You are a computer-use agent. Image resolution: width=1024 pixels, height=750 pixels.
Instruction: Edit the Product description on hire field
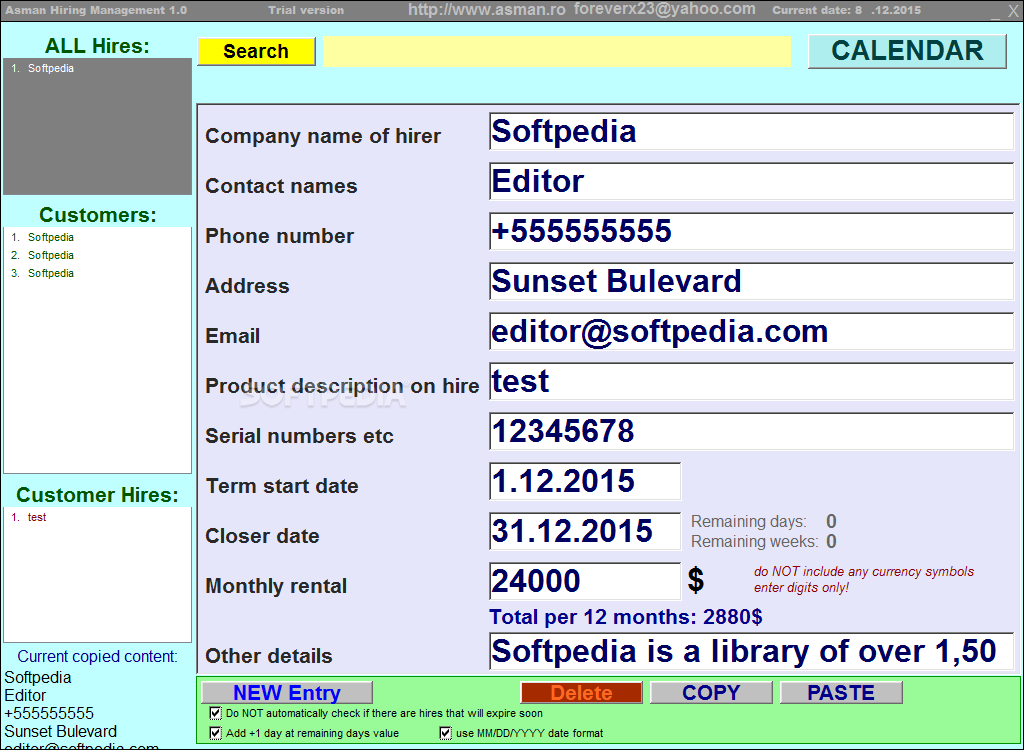[751, 381]
